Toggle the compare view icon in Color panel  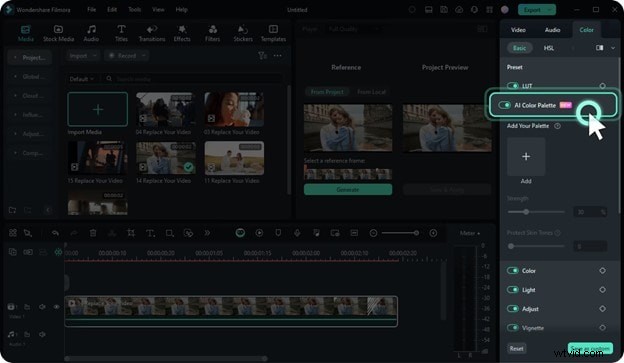[x=599, y=48]
